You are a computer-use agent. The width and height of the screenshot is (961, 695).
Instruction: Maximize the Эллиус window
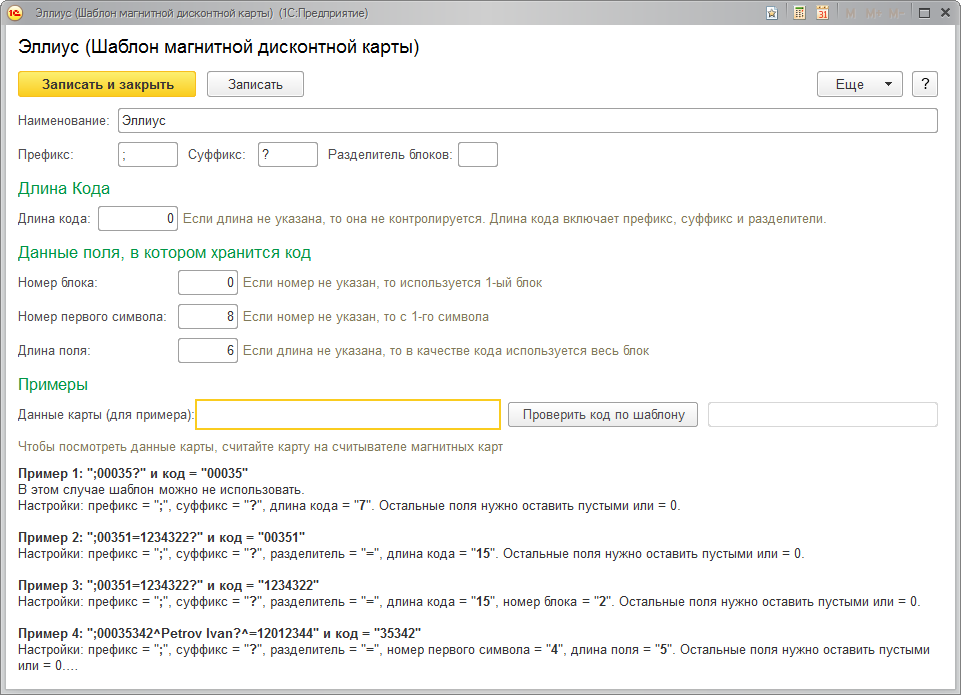pyautogui.click(x=924, y=13)
